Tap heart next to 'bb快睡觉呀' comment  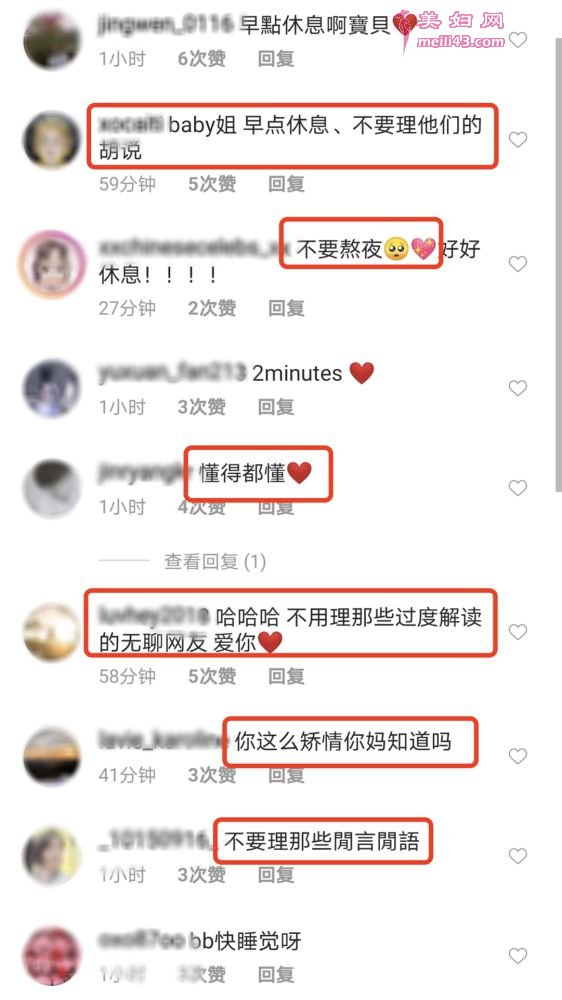[518, 955]
